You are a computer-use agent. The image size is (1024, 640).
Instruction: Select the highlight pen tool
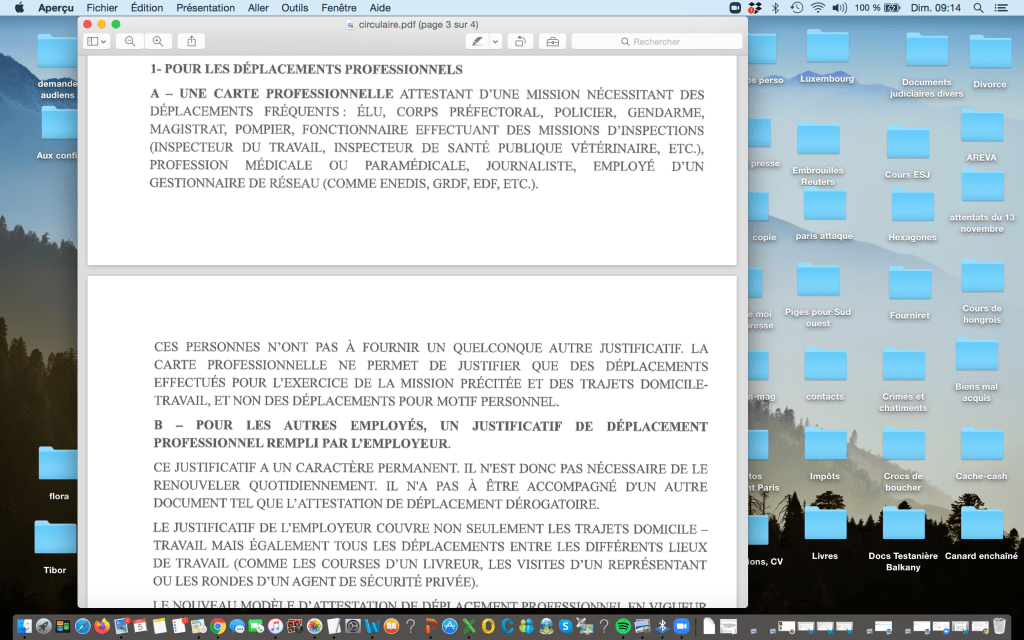[477, 41]
